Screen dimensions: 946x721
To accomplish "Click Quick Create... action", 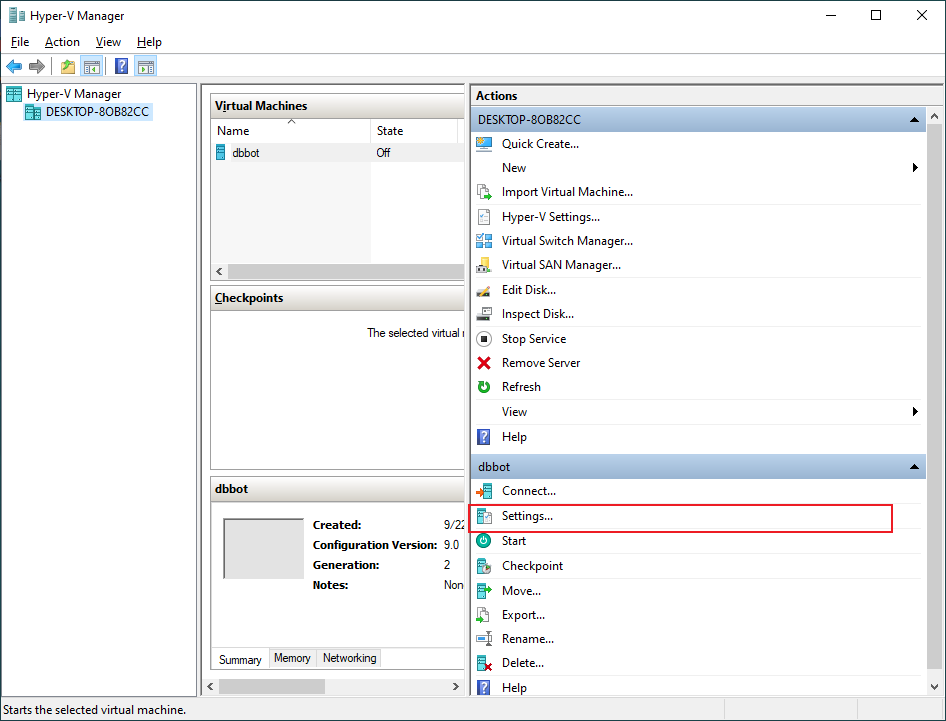I will pos(540,144).
